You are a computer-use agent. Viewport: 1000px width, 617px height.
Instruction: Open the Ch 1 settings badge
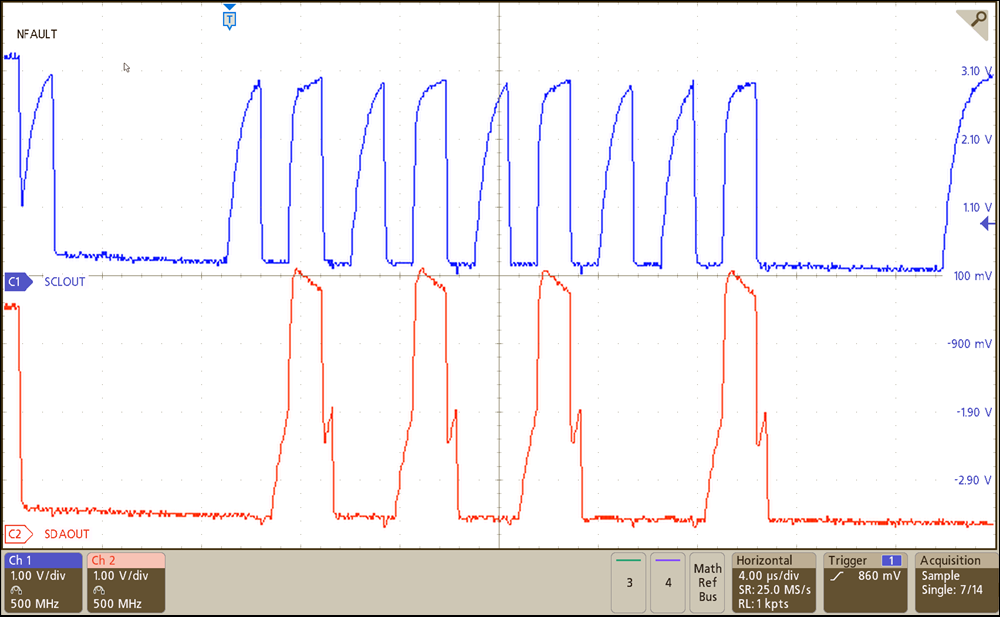pos(43,582)
